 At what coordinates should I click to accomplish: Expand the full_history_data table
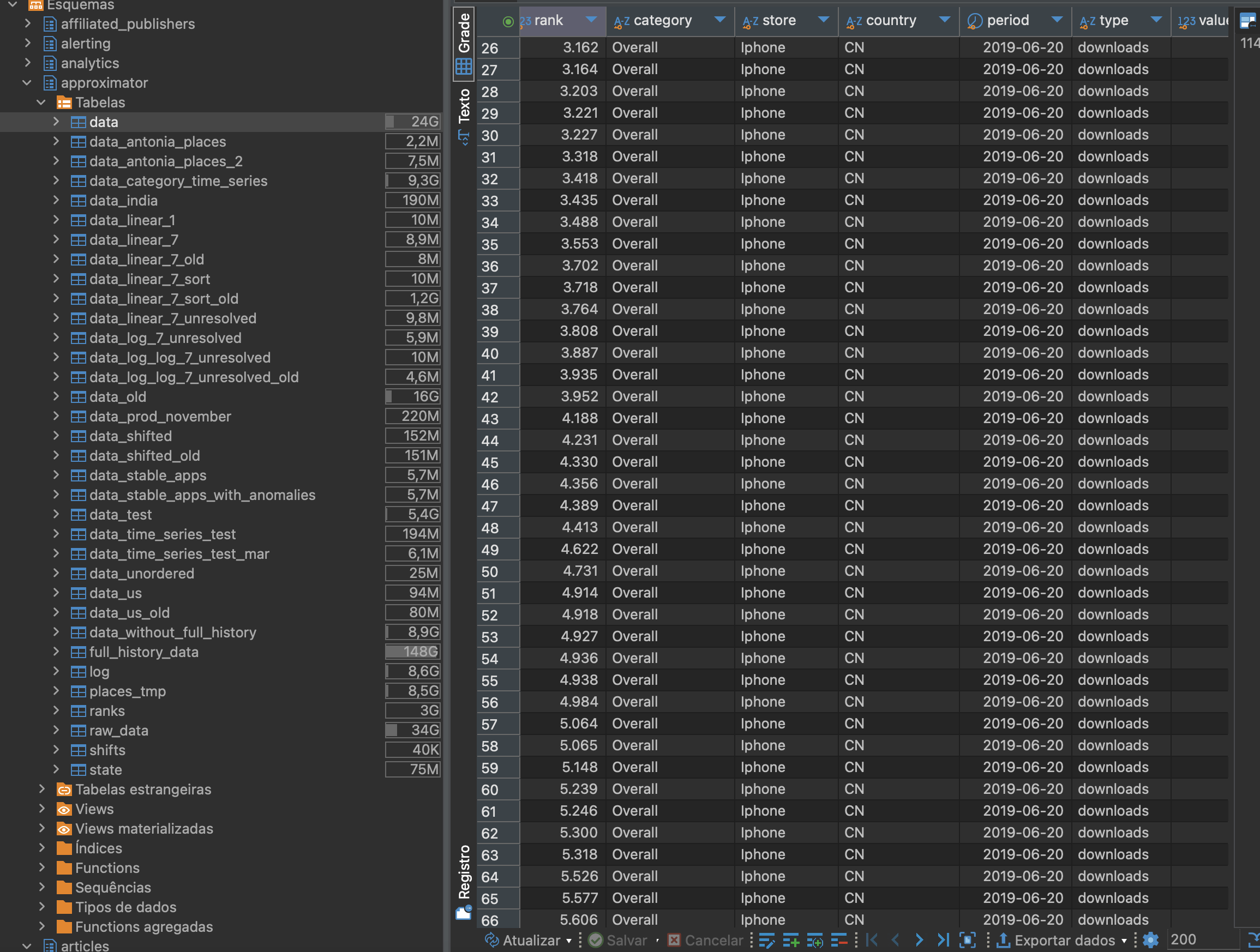(x=56, y=652)
